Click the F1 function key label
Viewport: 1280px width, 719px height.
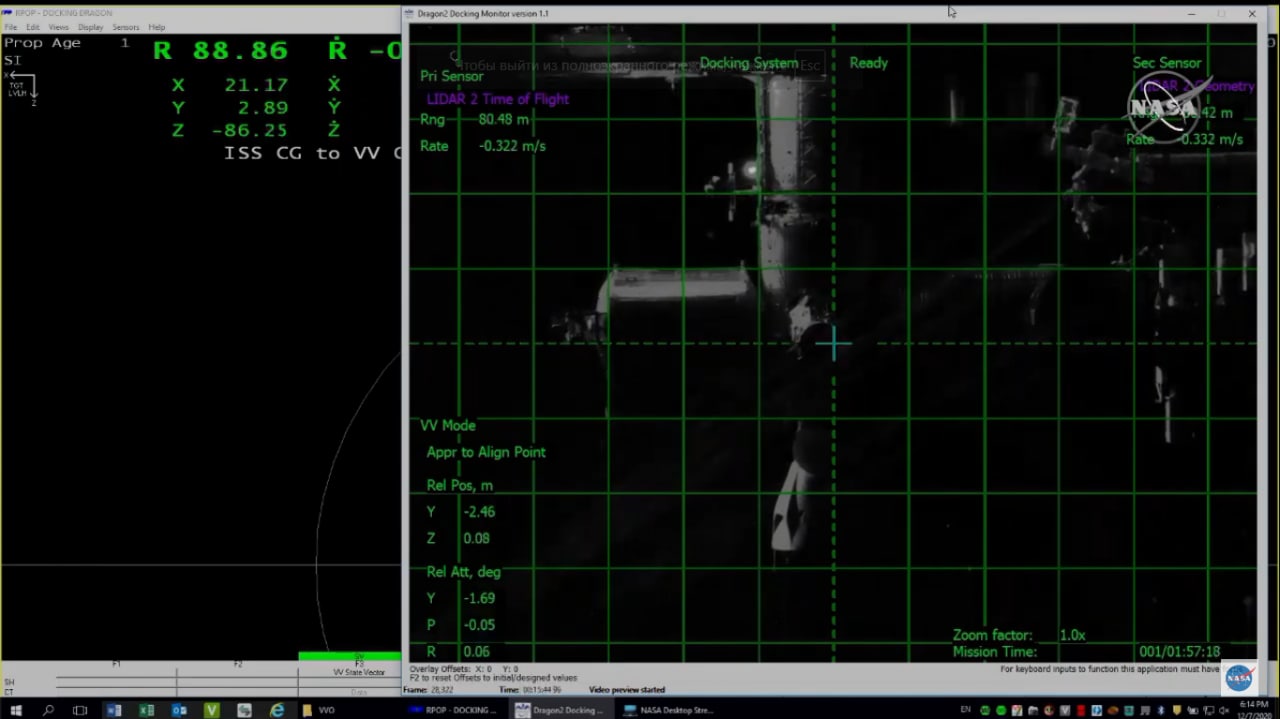116,664
